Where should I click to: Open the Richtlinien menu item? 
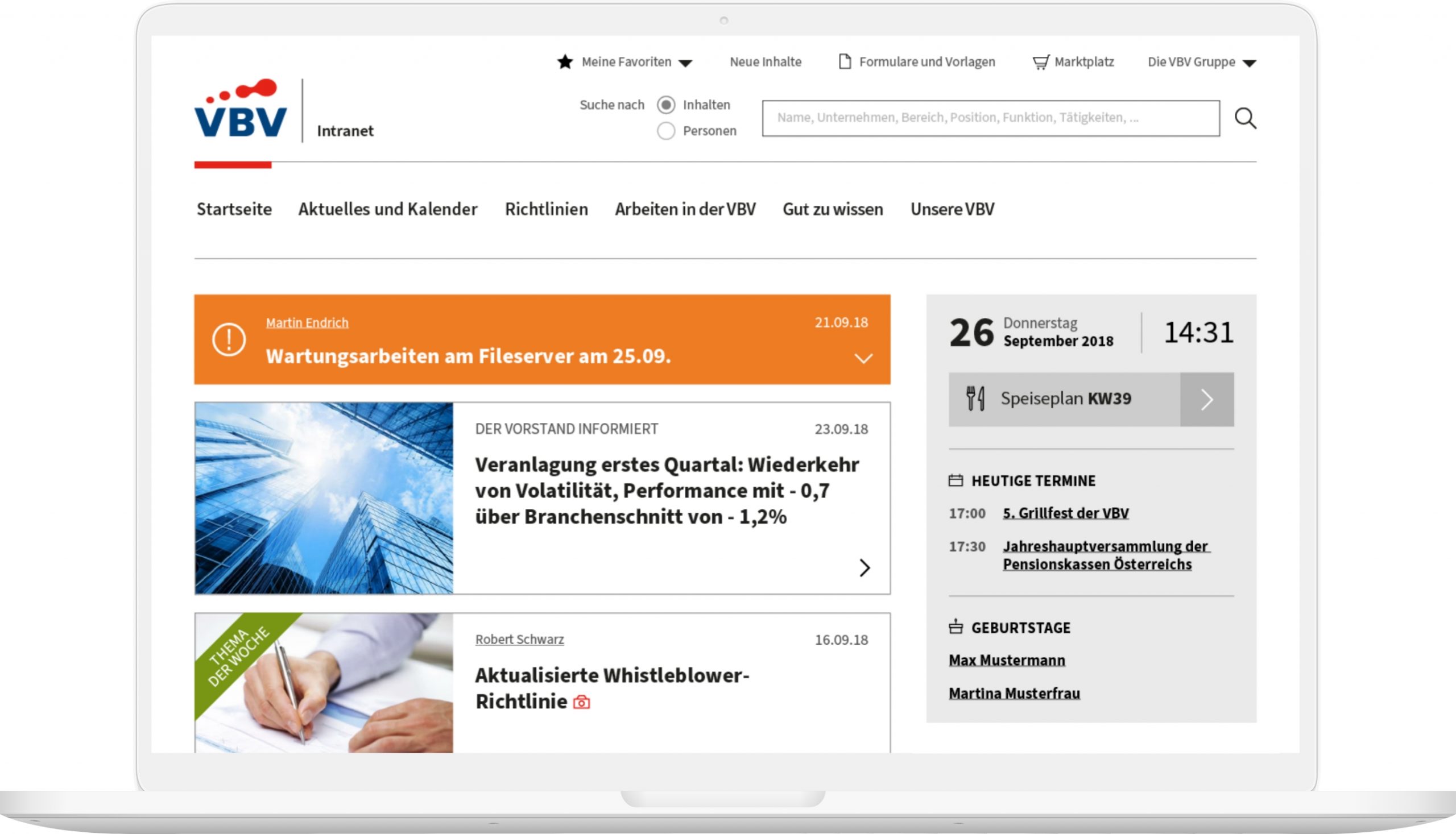pos(547,209)
